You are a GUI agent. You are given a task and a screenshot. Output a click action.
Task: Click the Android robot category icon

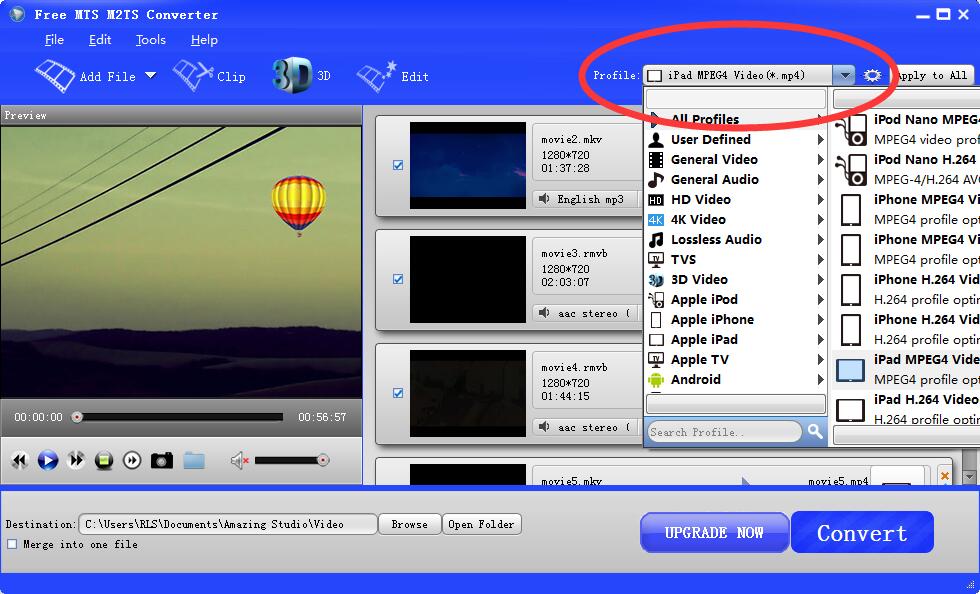pyautogui.click(x=656, y=380)
